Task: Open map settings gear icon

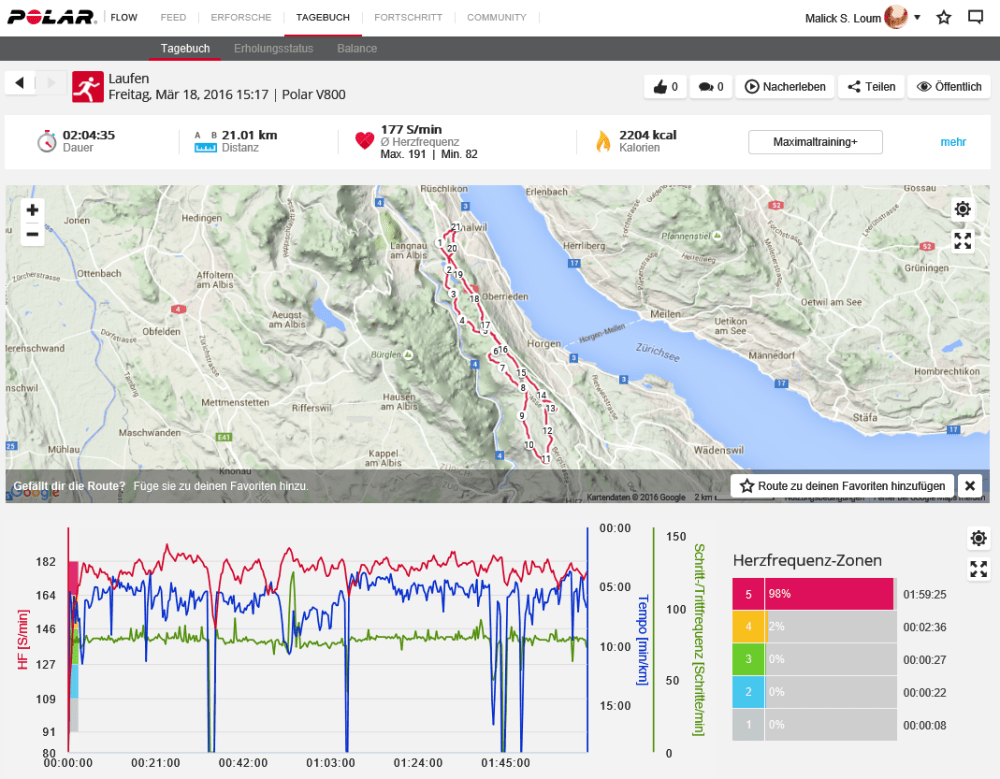Action: [962, 209]
